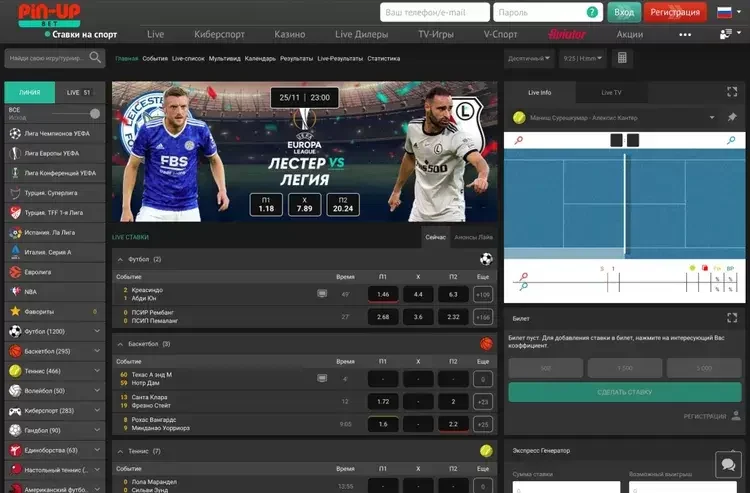Switch to ЛИНИЯ toggle
This screenshot has width=750, height=493.
(x=30, y=92)
